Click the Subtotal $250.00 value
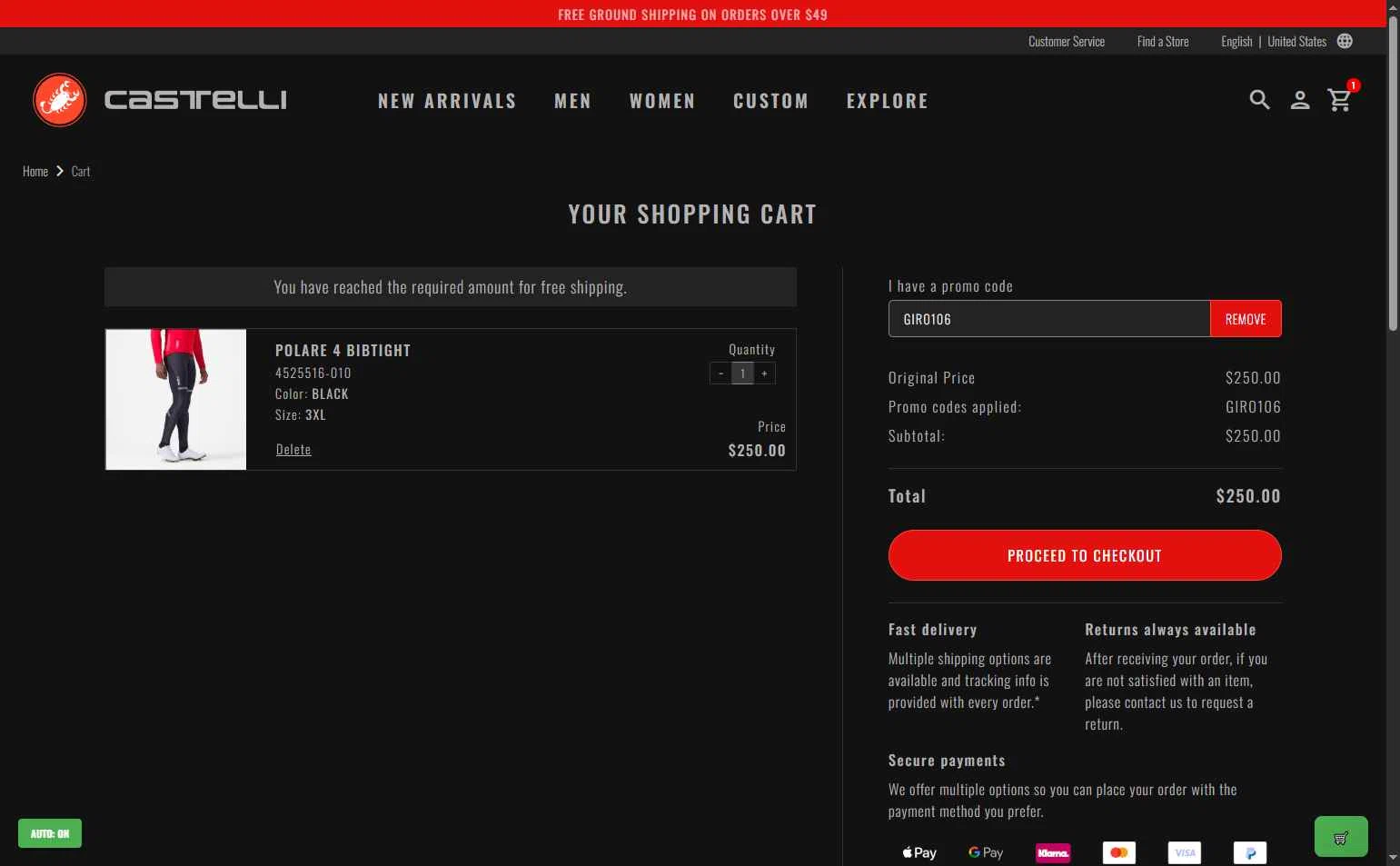This screenshot has height=866, width=1400. [1253, 436]
